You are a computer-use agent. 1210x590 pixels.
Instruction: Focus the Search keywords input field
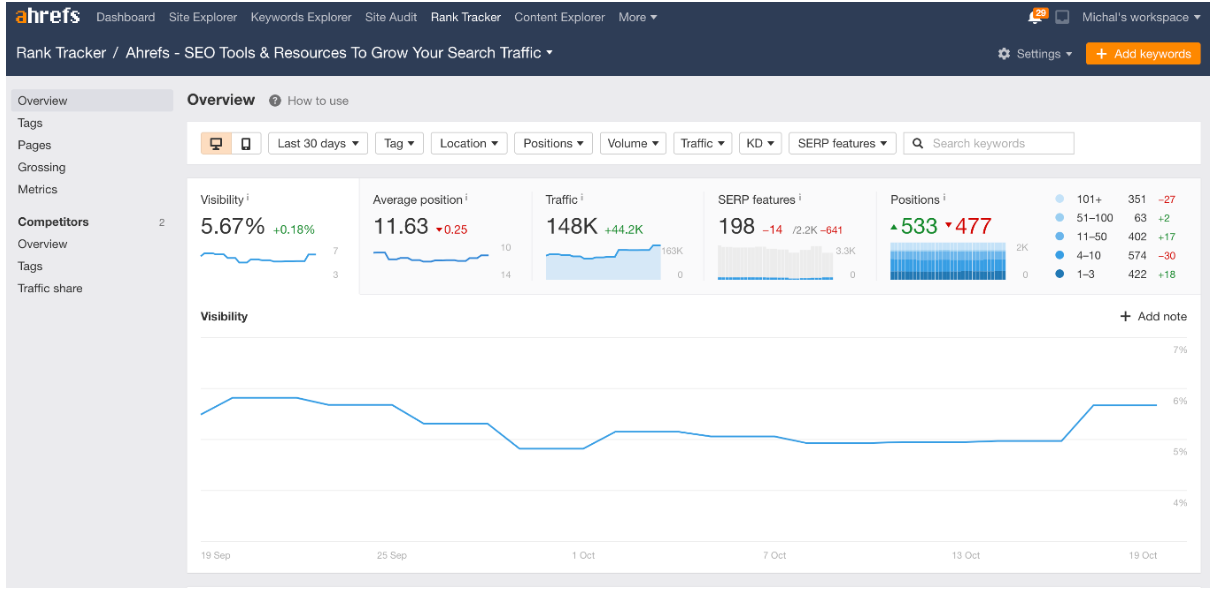[989, 143]
